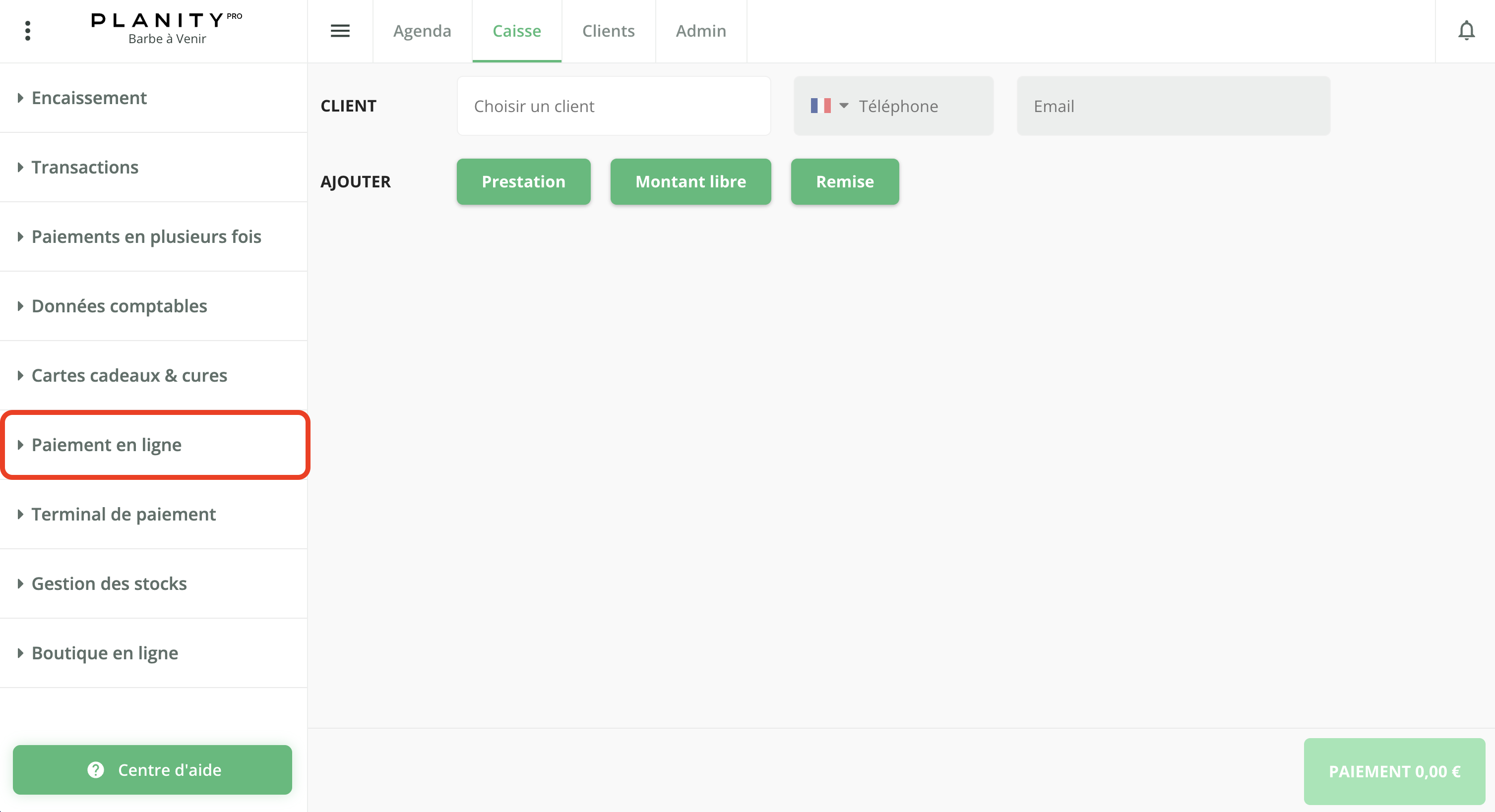Add a Prestation to the sale
This screenshot has width=1495, height=812.
click(x=523, y=181)
